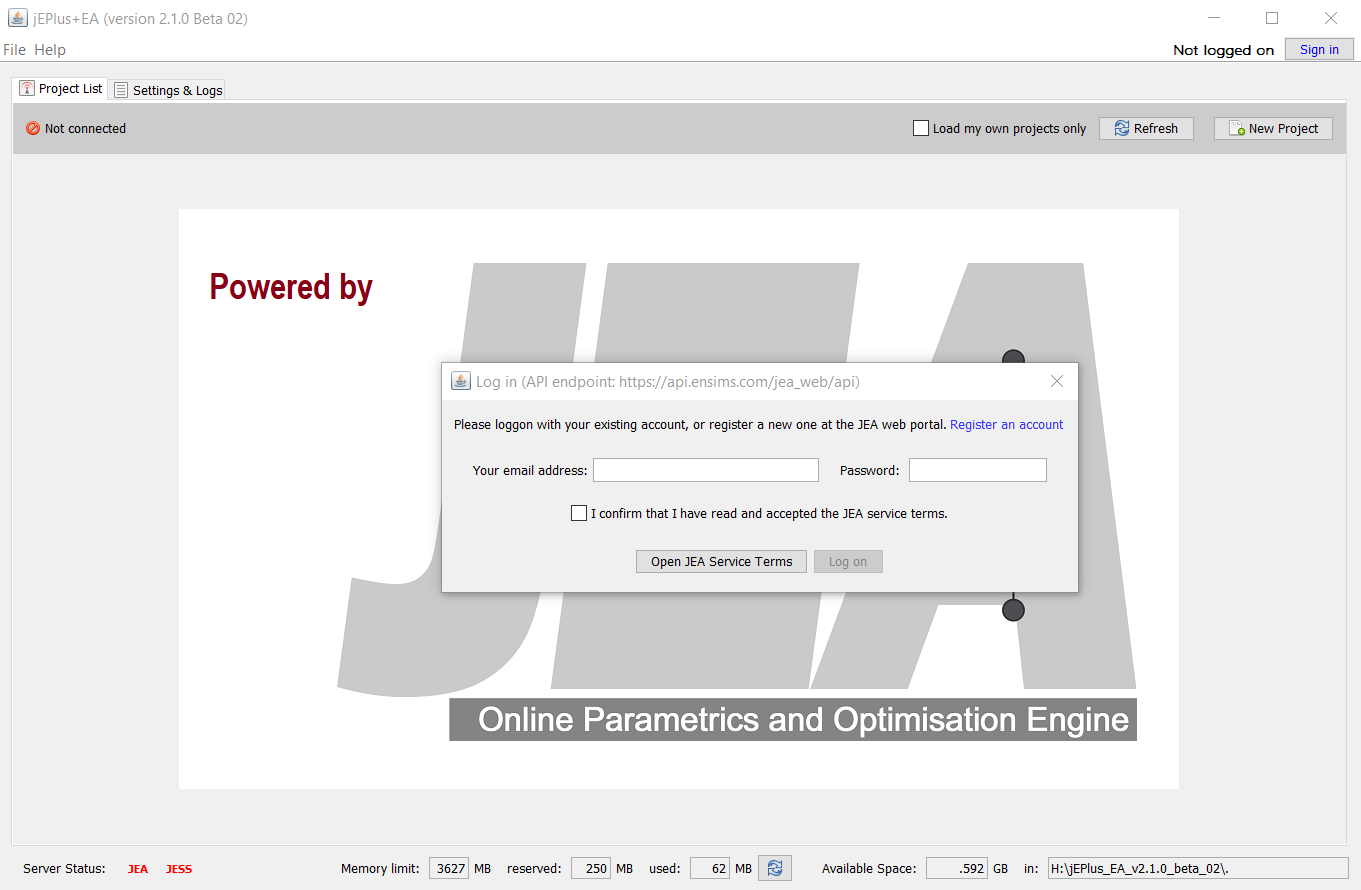Maximize the jEPlus+EA window

point(1272,18)
